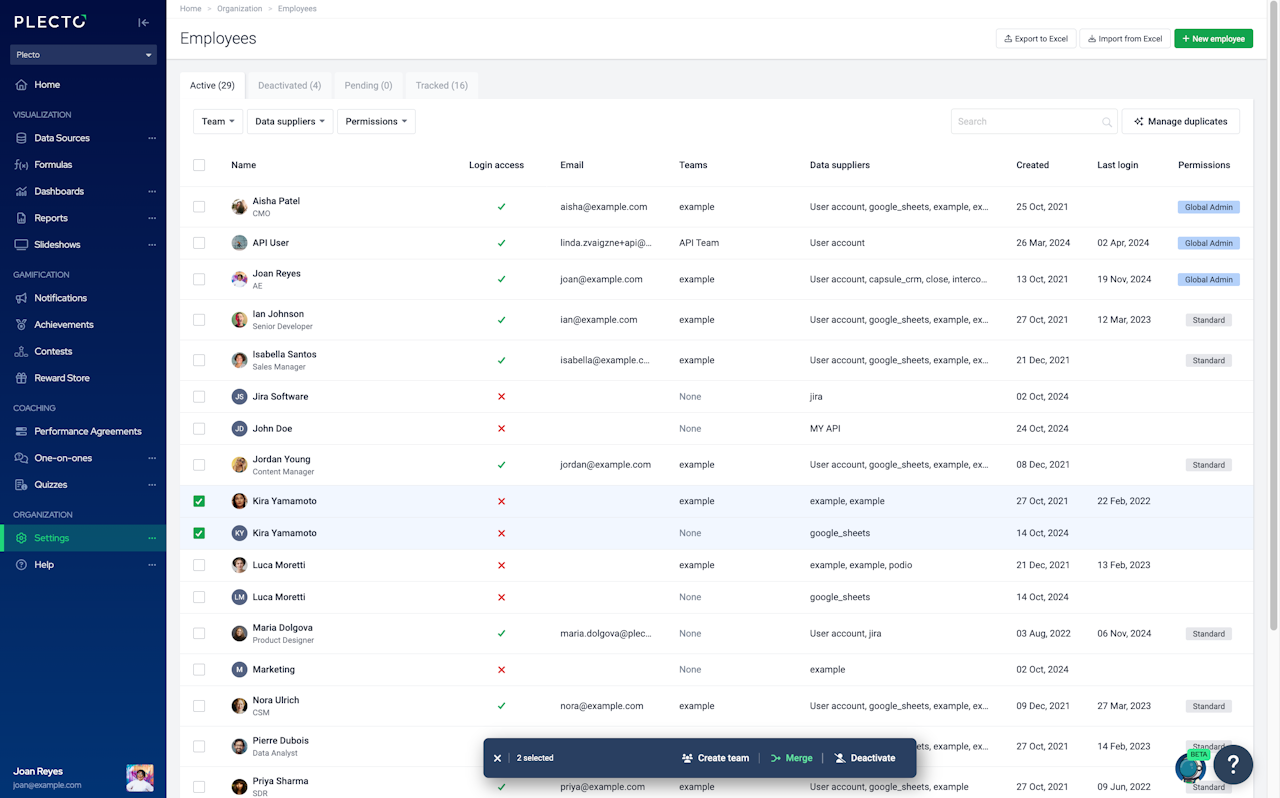This screenshot has height=798, width=1280.
Task: Close the selection bar with X icon
Action: tap(497, 758)
